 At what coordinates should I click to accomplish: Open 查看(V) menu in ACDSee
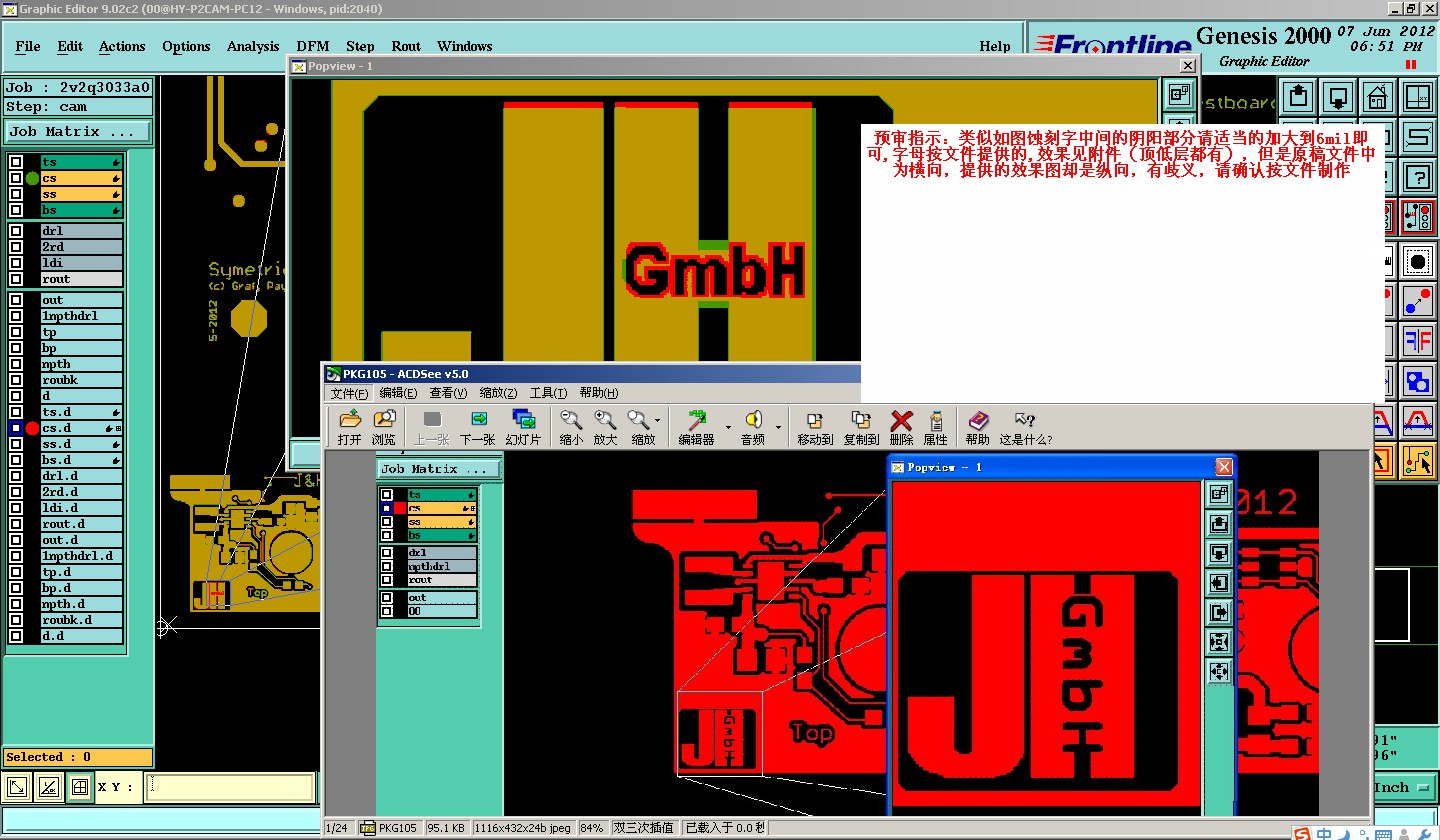448,393
